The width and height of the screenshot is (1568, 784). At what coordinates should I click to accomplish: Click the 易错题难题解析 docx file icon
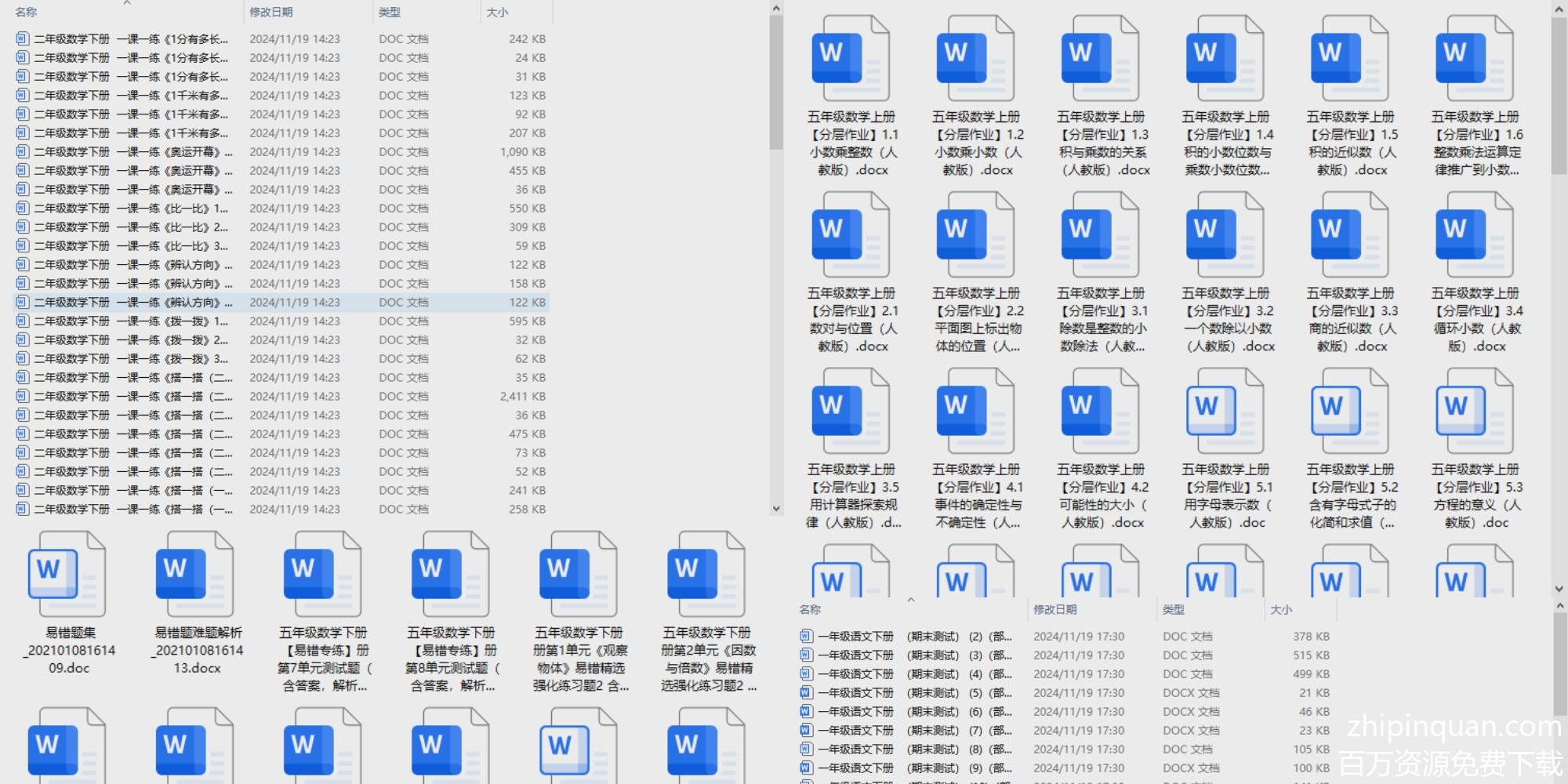(196, 575)
